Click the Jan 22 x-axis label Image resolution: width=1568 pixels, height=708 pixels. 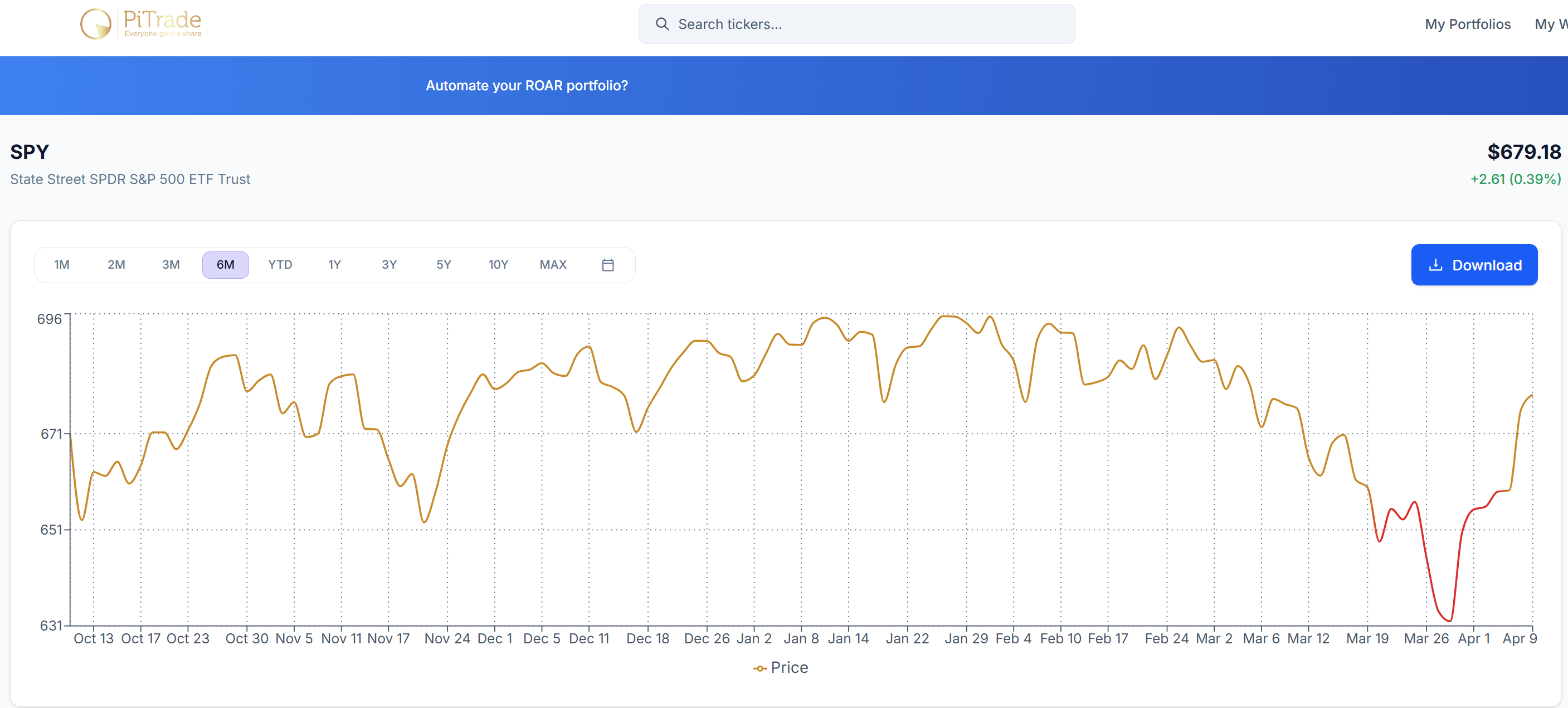pyautogui.click(x=907, y=639)
